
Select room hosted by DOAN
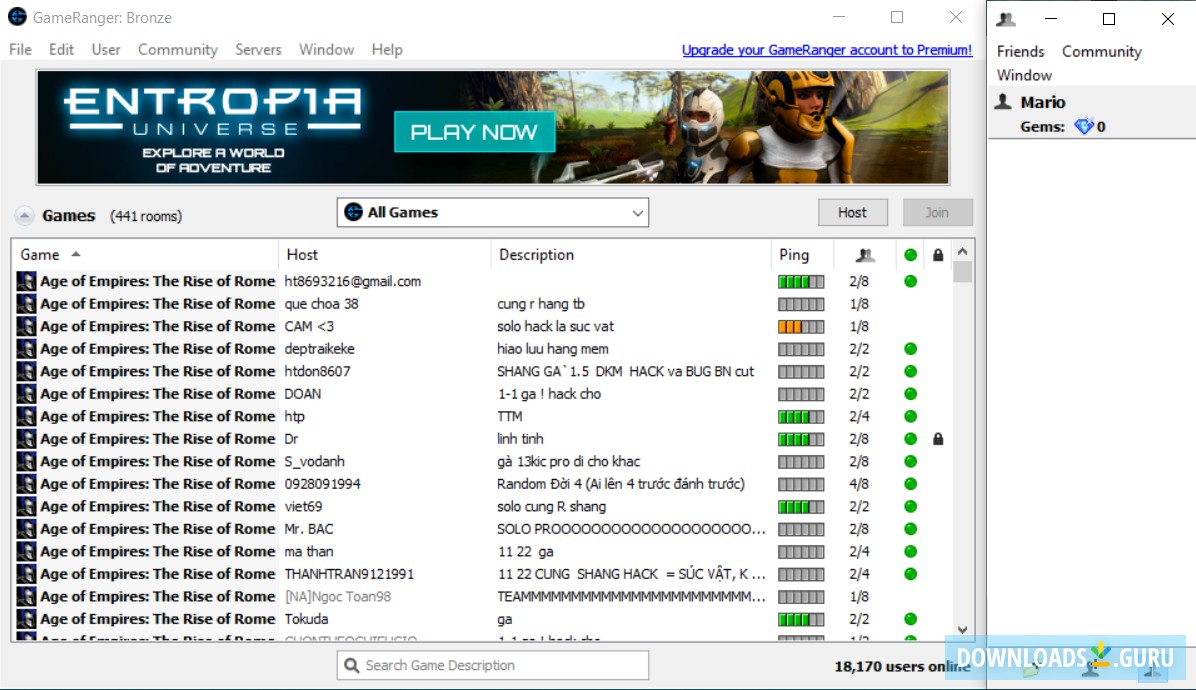click(483, 393)
